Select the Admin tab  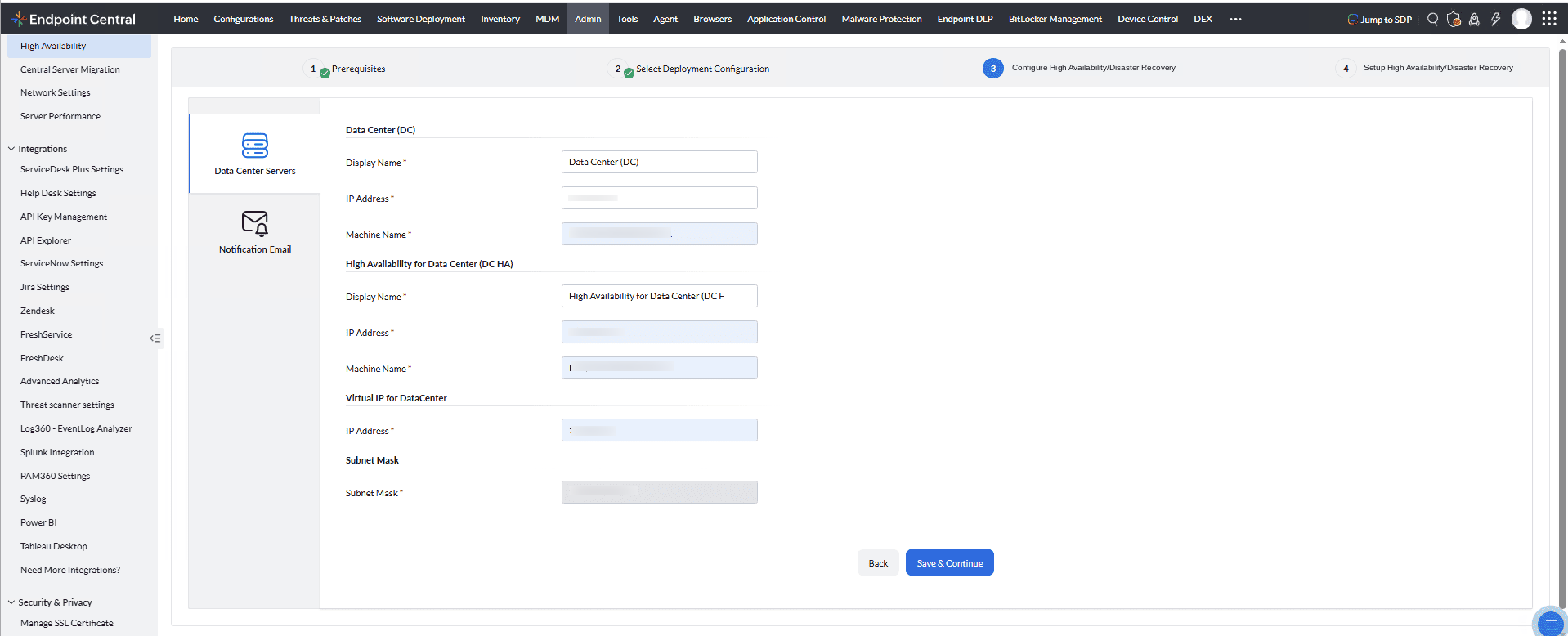tap(588, 19)
